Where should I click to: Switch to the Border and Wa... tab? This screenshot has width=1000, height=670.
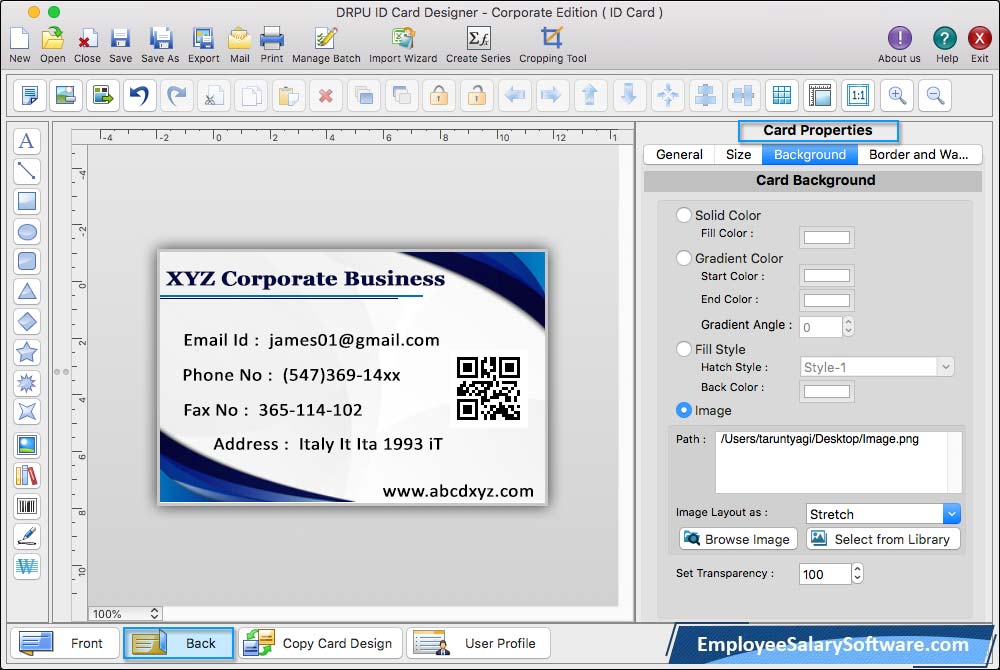pyautogui.click(x=919, y=154)
